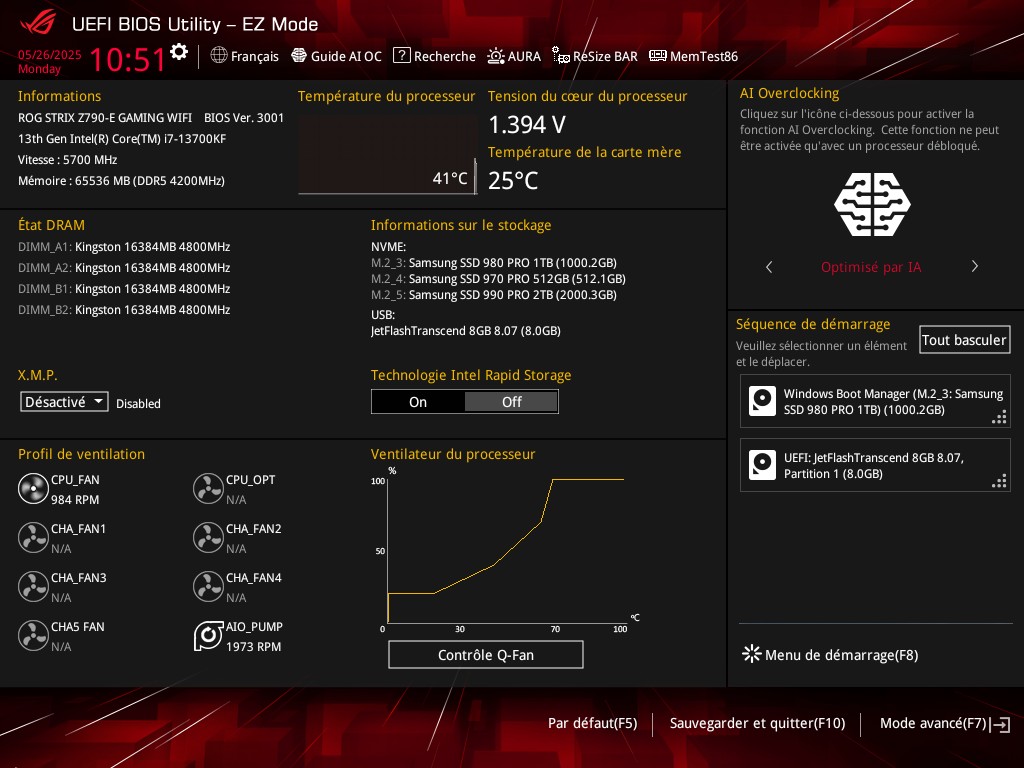Click the CPU_OPT fan icon
1024x768 pixels.
208,488
